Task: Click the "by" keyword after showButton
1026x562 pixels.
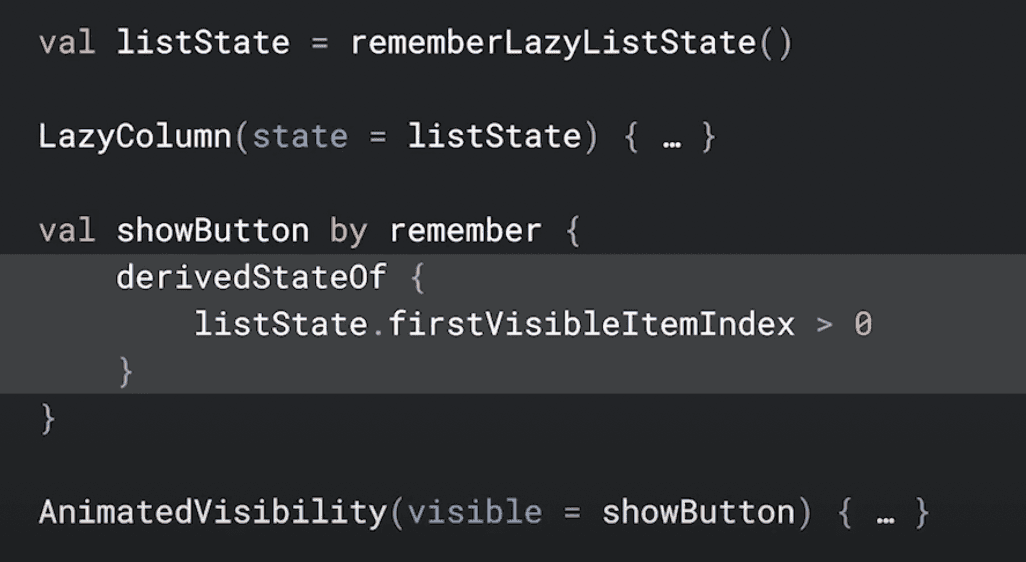Action: (348, 231)
